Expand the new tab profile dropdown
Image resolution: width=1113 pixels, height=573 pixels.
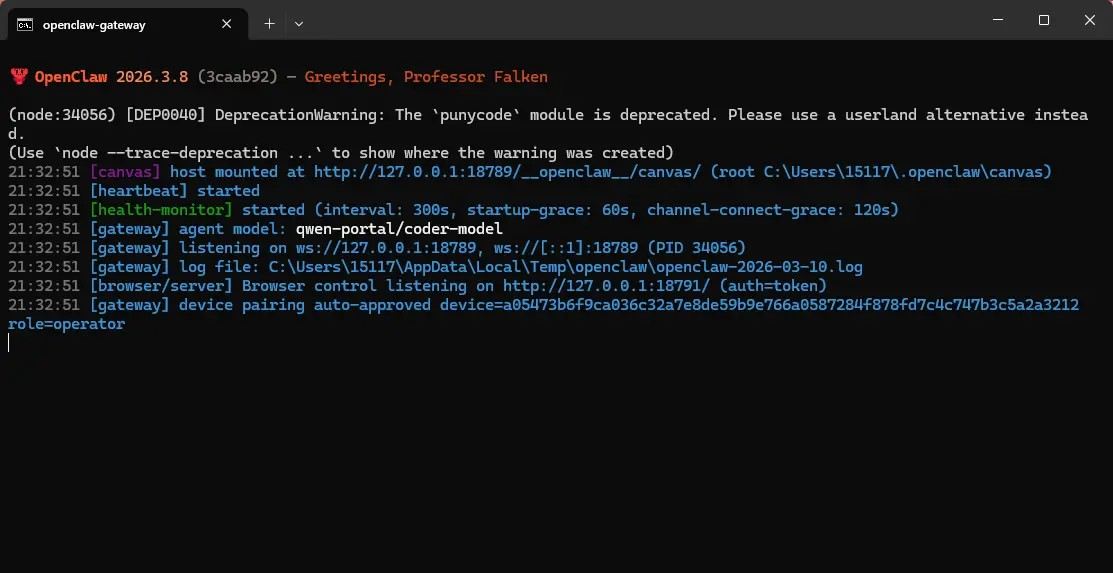click(299, 24)
